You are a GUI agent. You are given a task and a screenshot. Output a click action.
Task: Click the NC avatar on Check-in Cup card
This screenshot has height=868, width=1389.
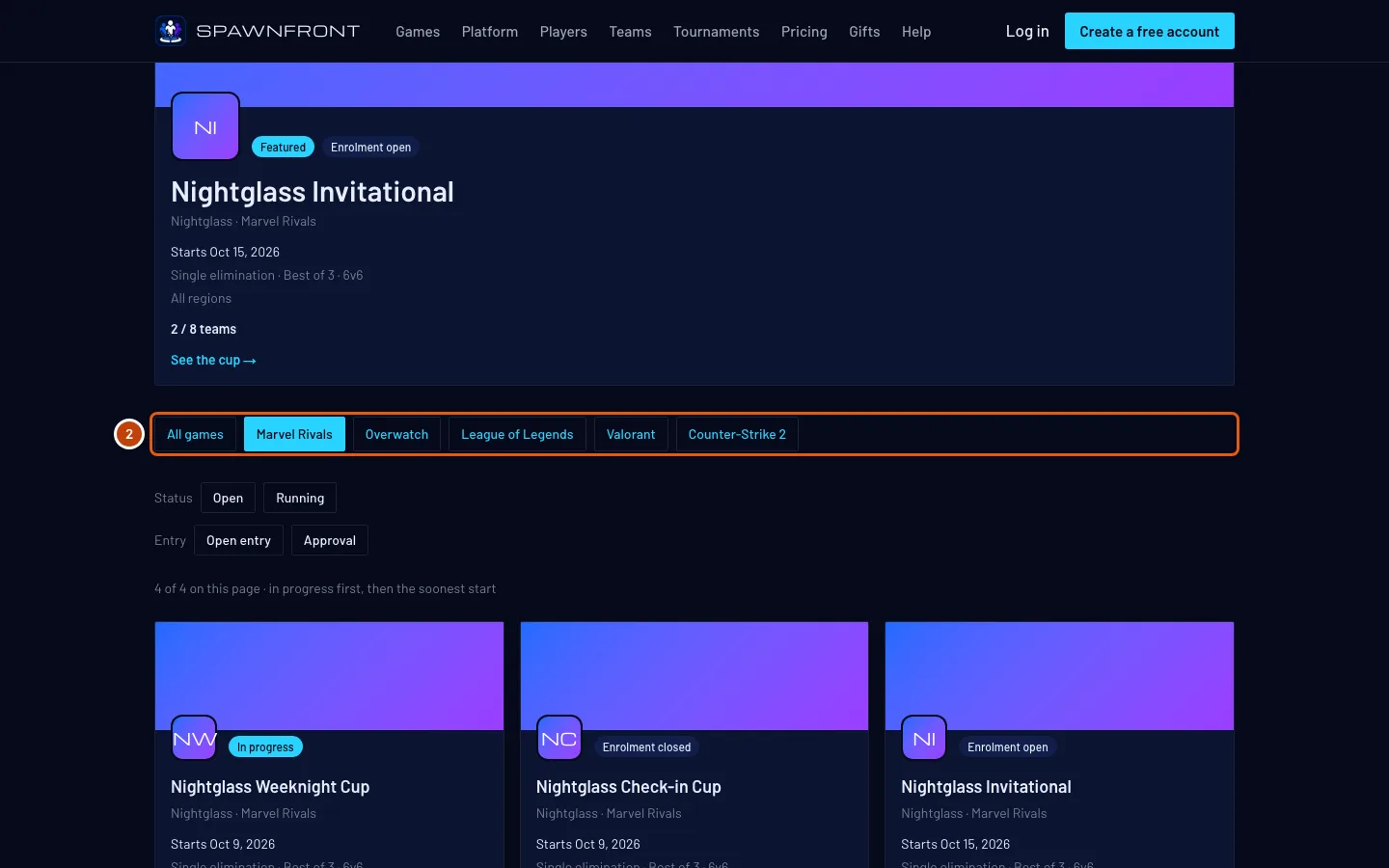(559, 738)
